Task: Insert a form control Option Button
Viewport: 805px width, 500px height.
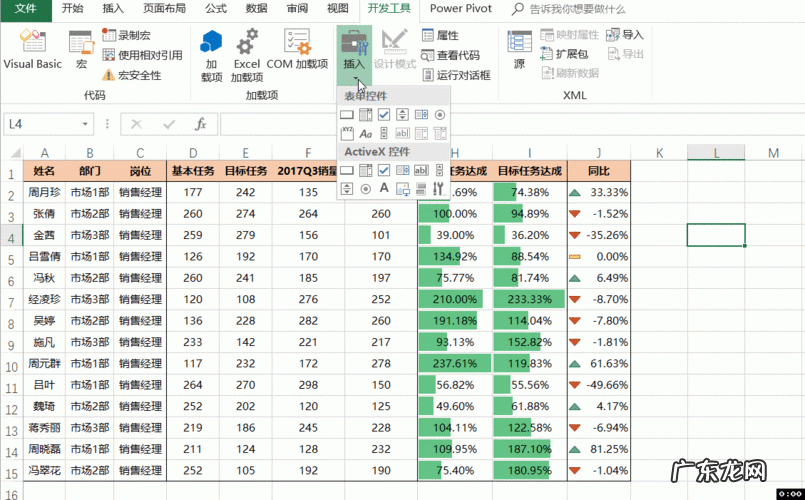Action: click(439, 114)
